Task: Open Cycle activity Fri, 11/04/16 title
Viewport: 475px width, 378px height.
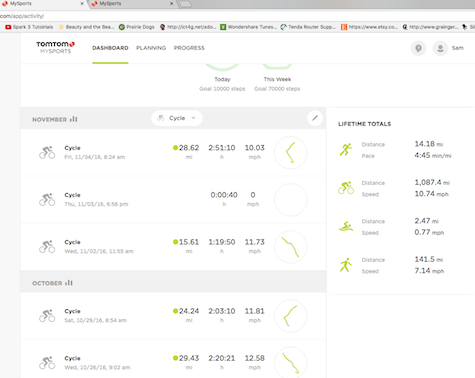Action: tap(72, 148)
